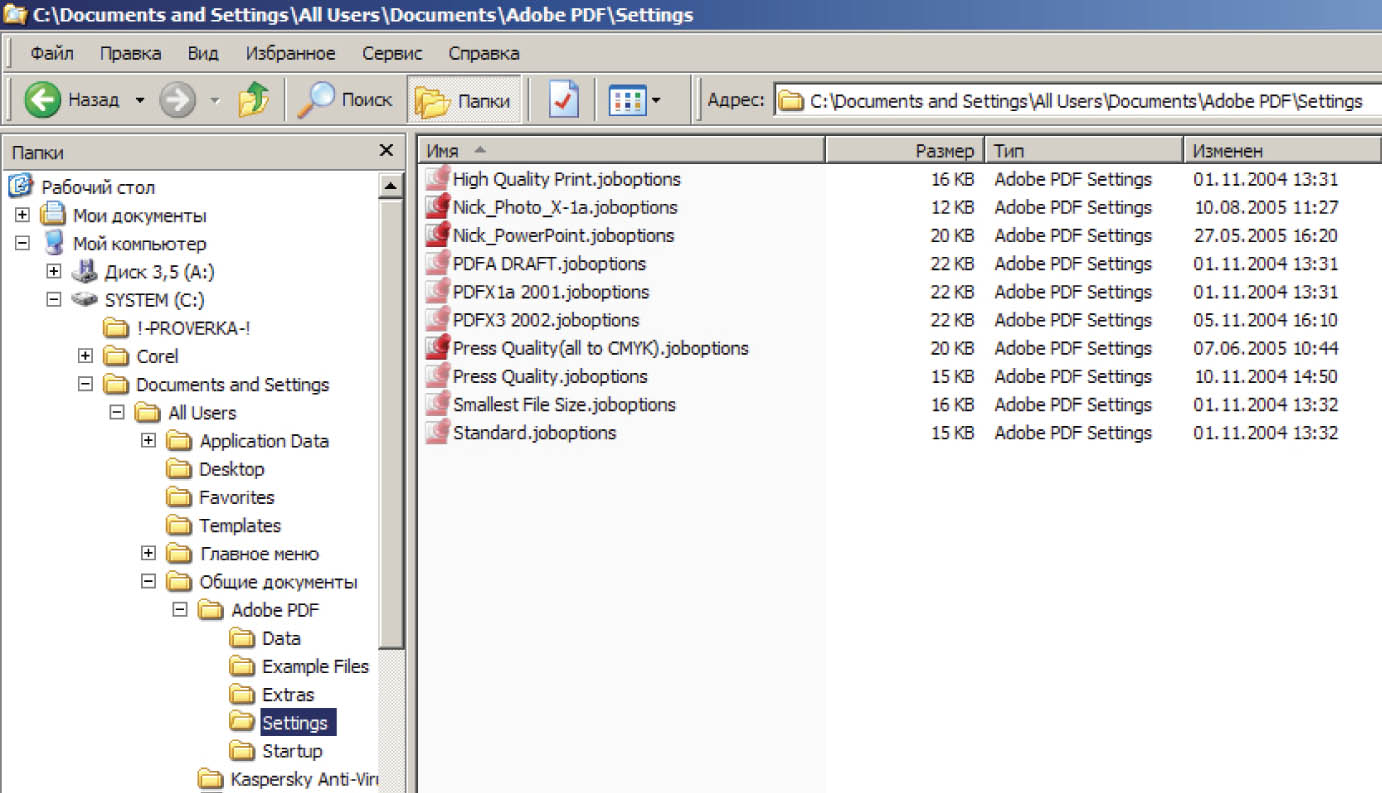
Task: Open dropdown arrow next to Forward button
Action: pyautogui.click(x=215, y=100)
